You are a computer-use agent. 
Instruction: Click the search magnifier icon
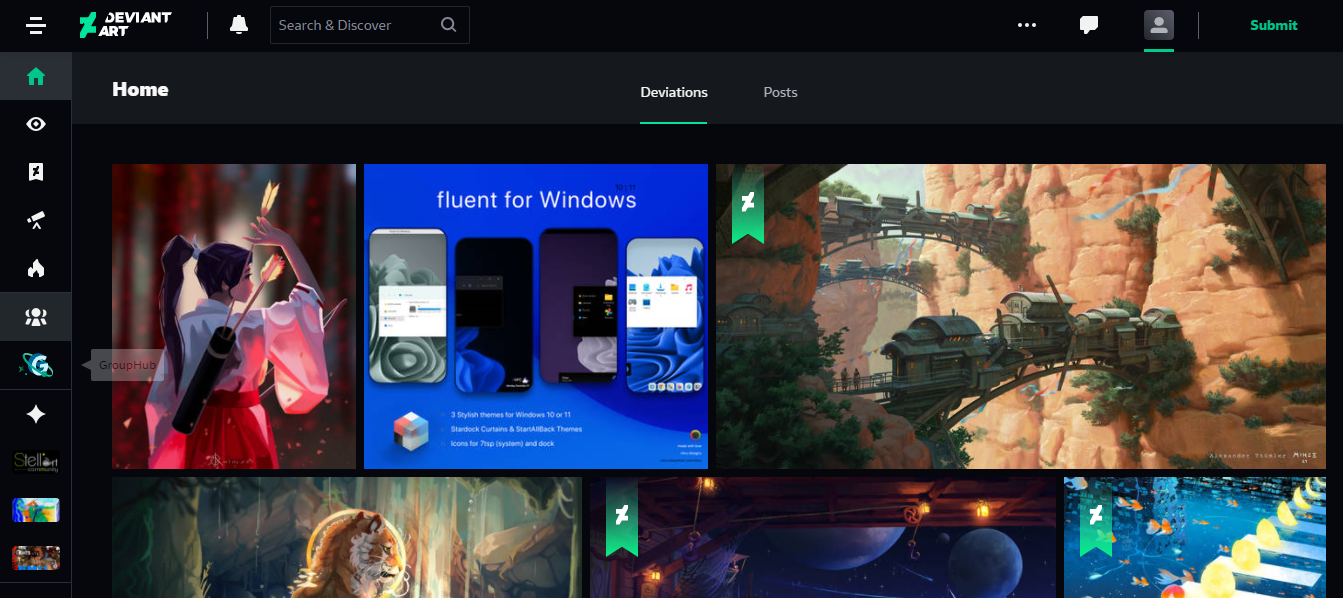click(449, 25)
